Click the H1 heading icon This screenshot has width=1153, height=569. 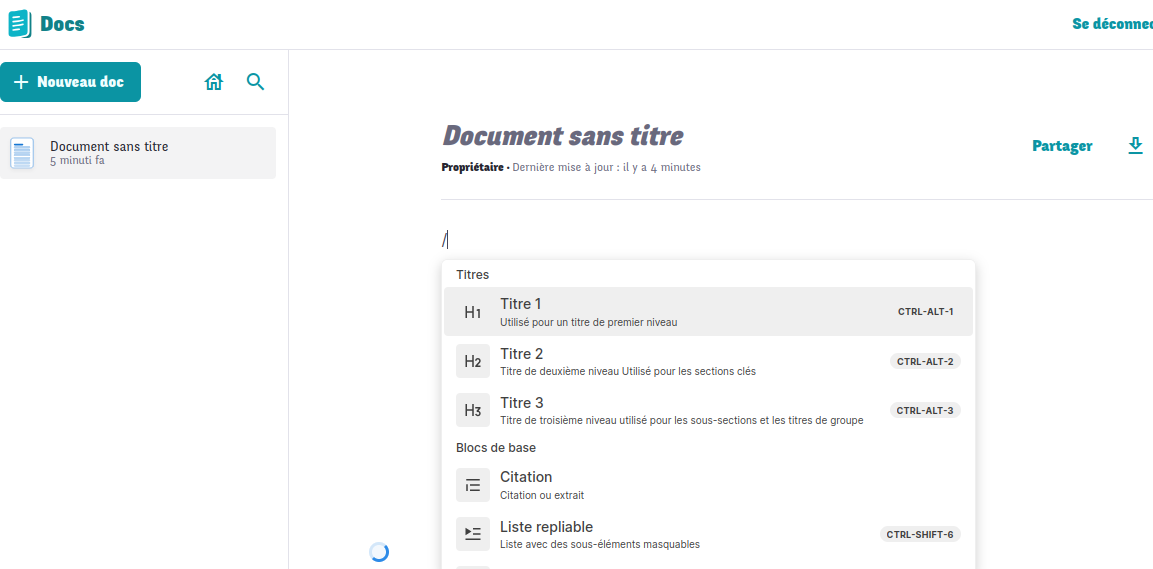pyautogui.click(x=473, y=312)
